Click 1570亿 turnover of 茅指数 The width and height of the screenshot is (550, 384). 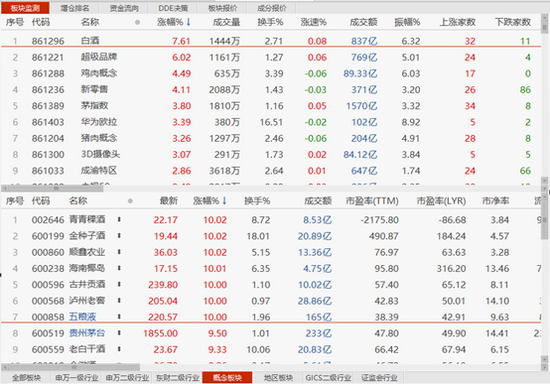(x=362, y=106)
